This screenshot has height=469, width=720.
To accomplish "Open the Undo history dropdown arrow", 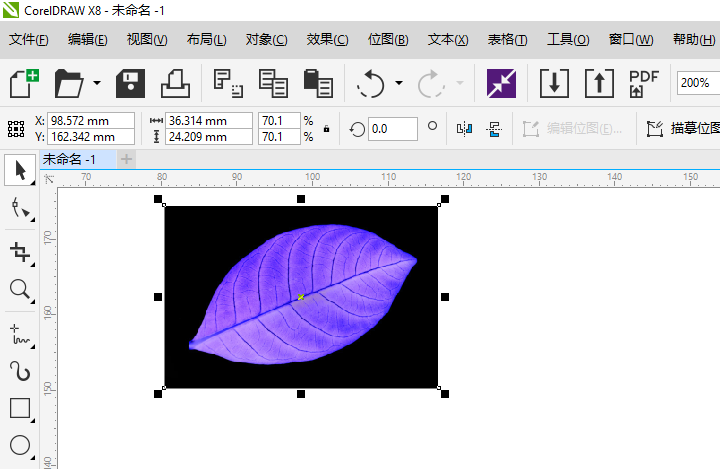I will tap(399, 83).
